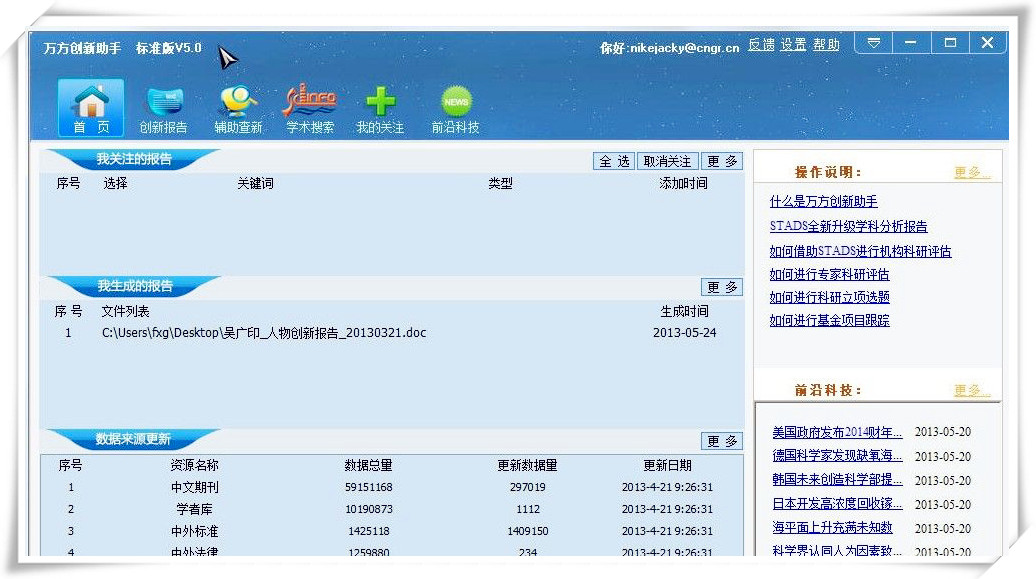
Task: Open link 如何借助STADS进行机构科研评估
Action: (860, 251)
